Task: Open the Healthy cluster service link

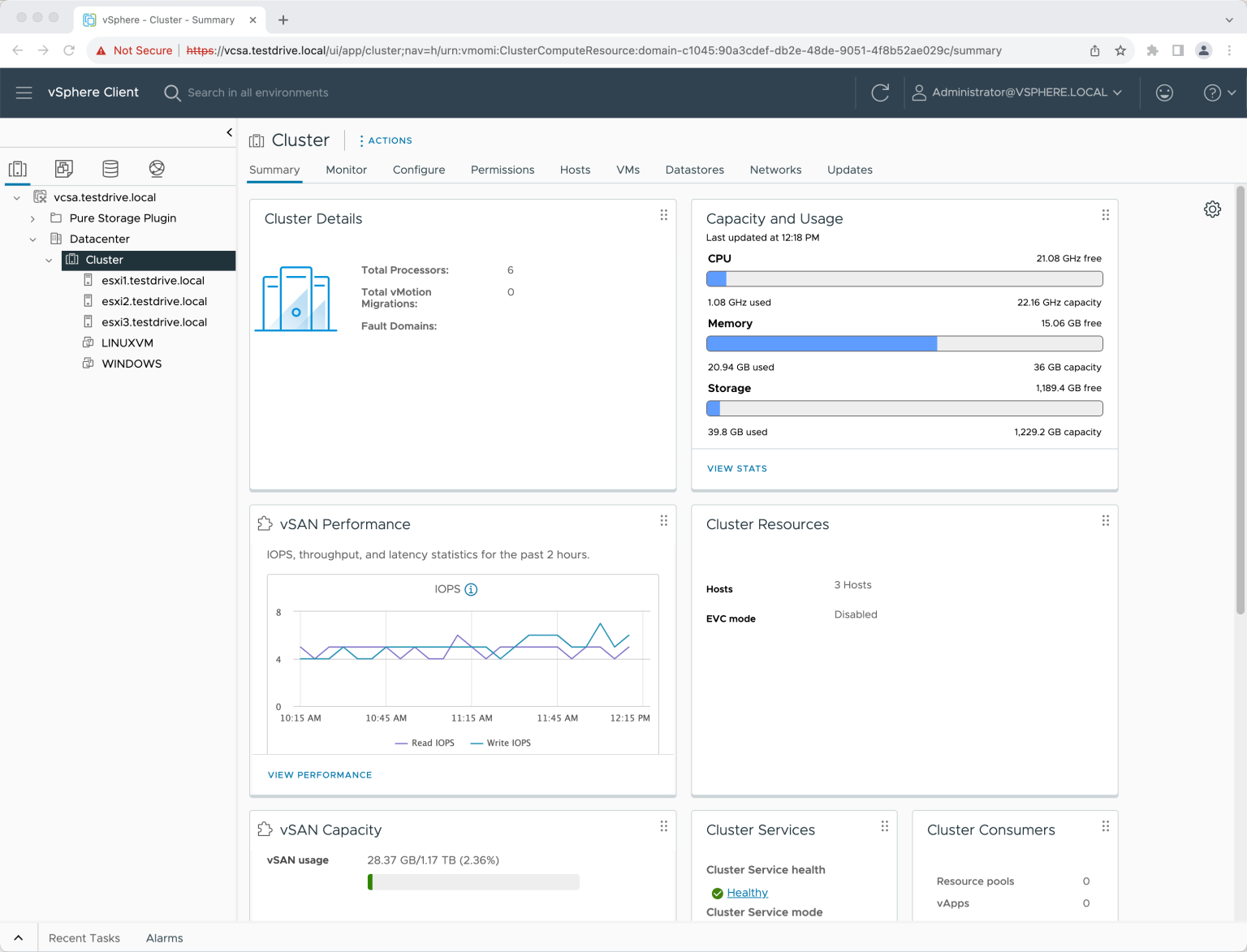Action: 747,893
